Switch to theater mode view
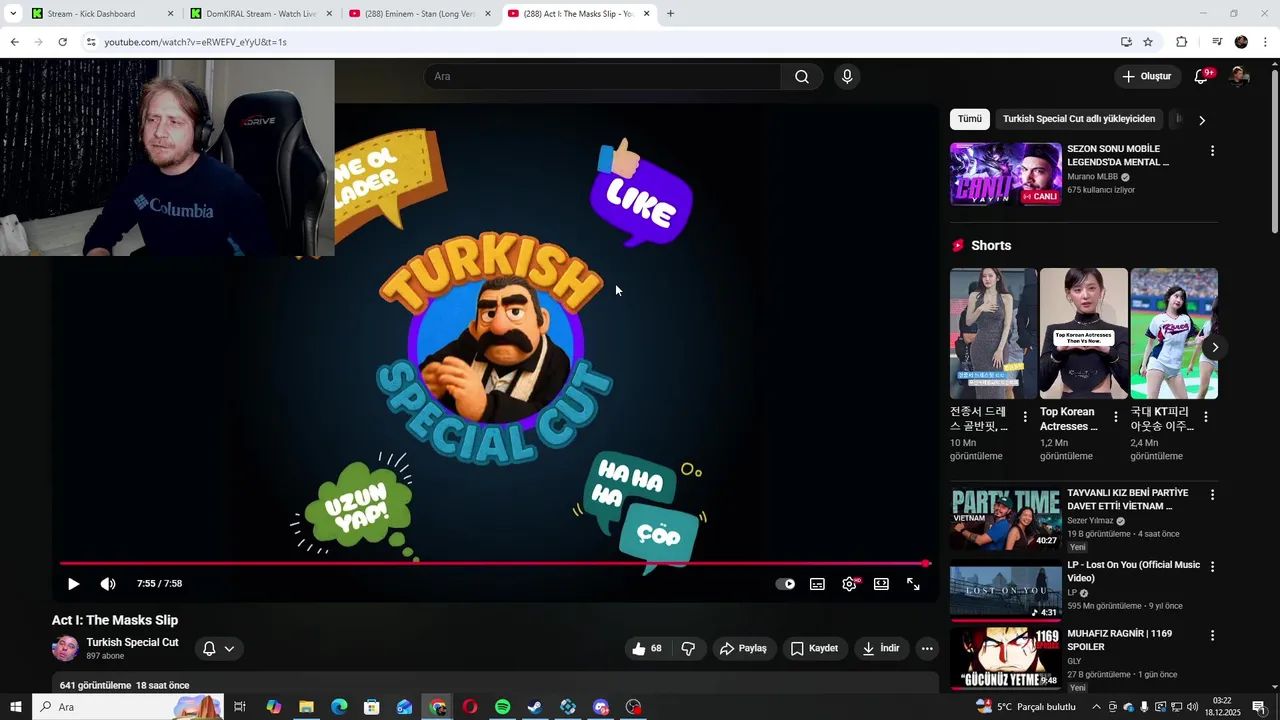Viewport: 1280px width, 720px height. 881,584
